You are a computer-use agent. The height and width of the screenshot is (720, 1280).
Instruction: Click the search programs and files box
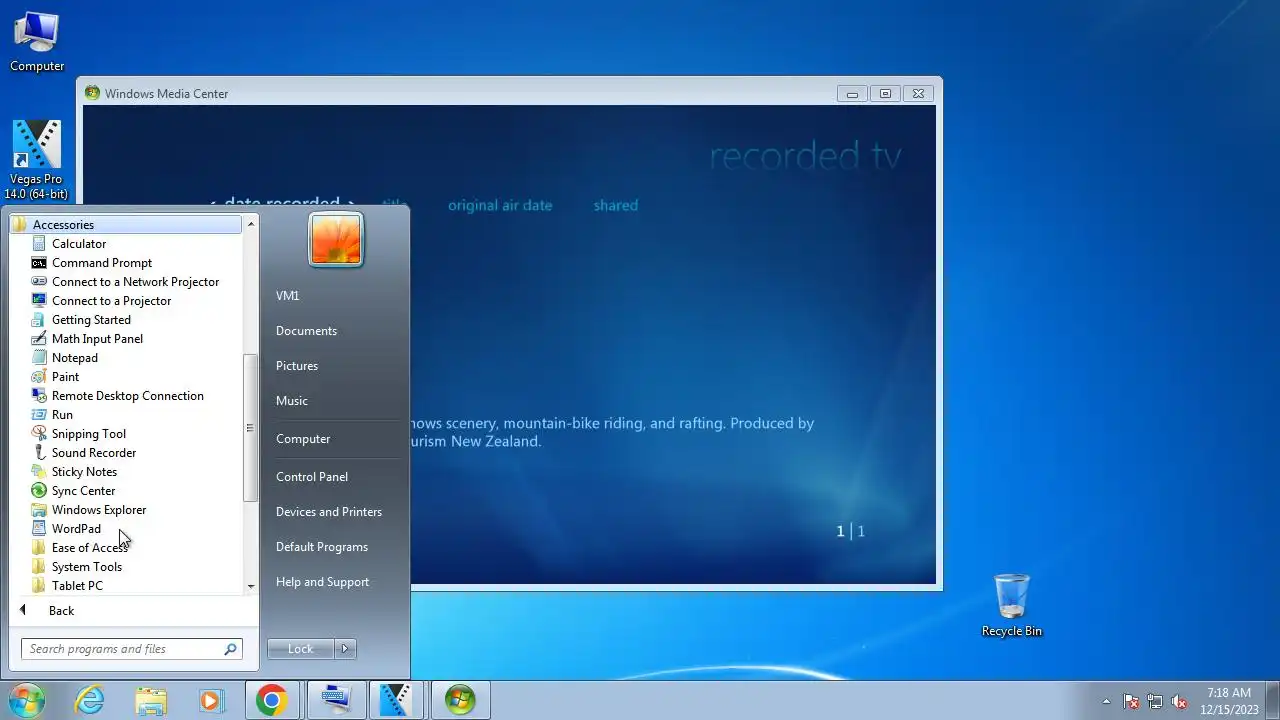coord(131,649)
